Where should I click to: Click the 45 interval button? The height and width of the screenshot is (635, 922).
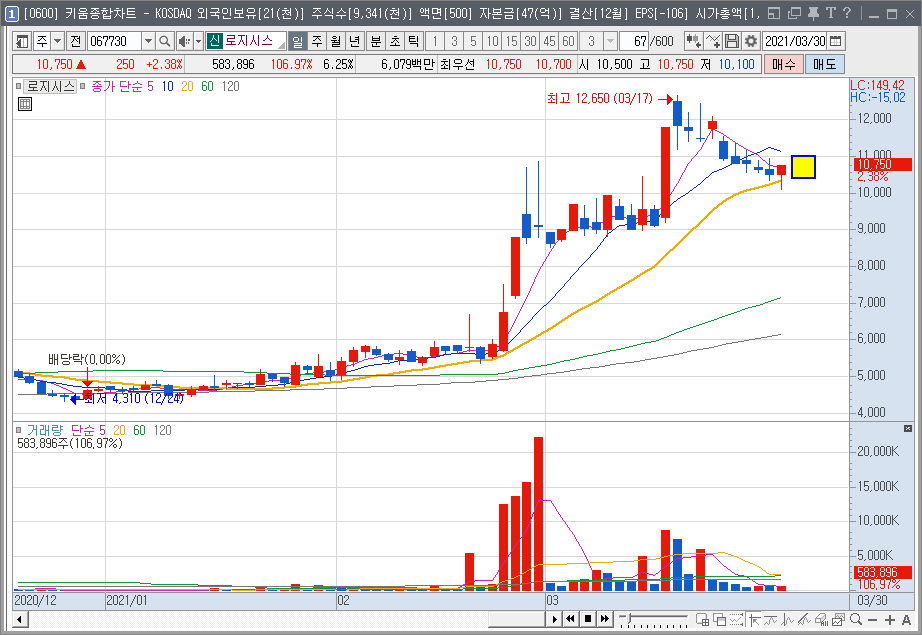550,41
